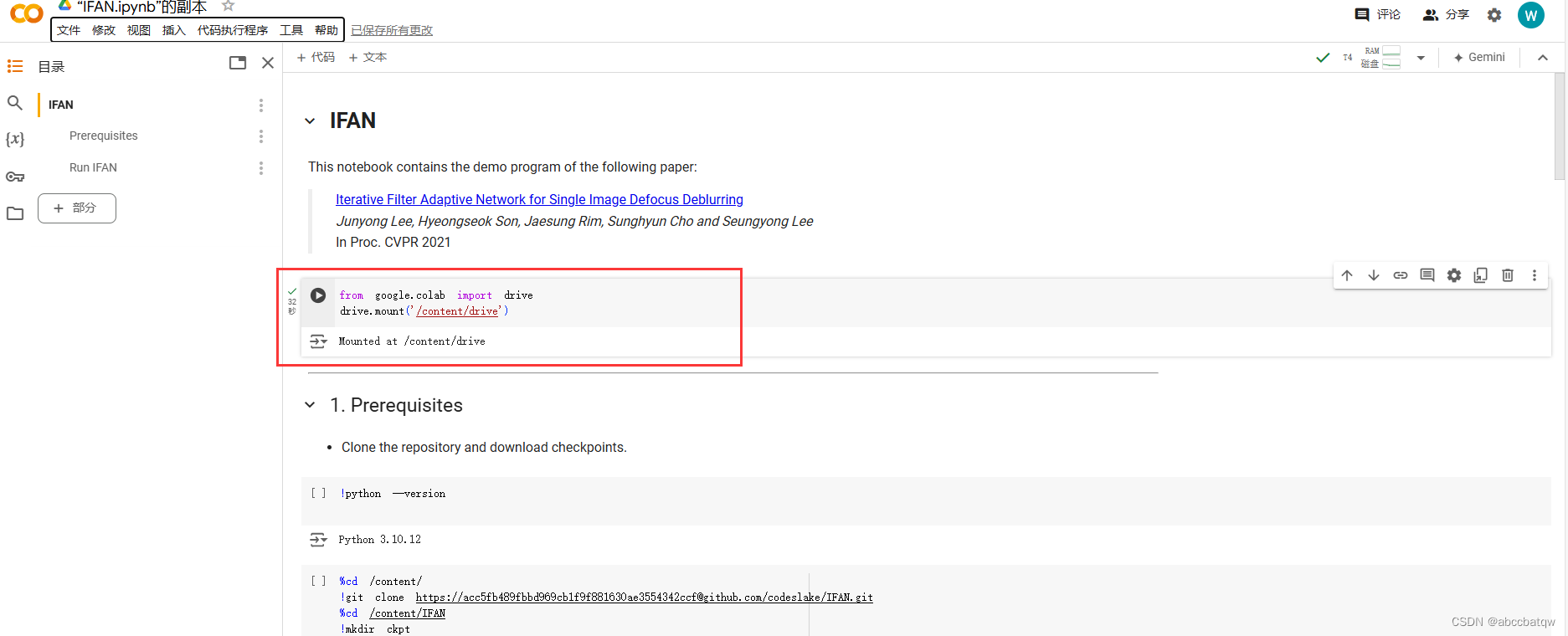This screenshot has height=636, width=1568.
Task: Click the output toggle icon beside Mounted at
Action: click(x=318, y=341)
